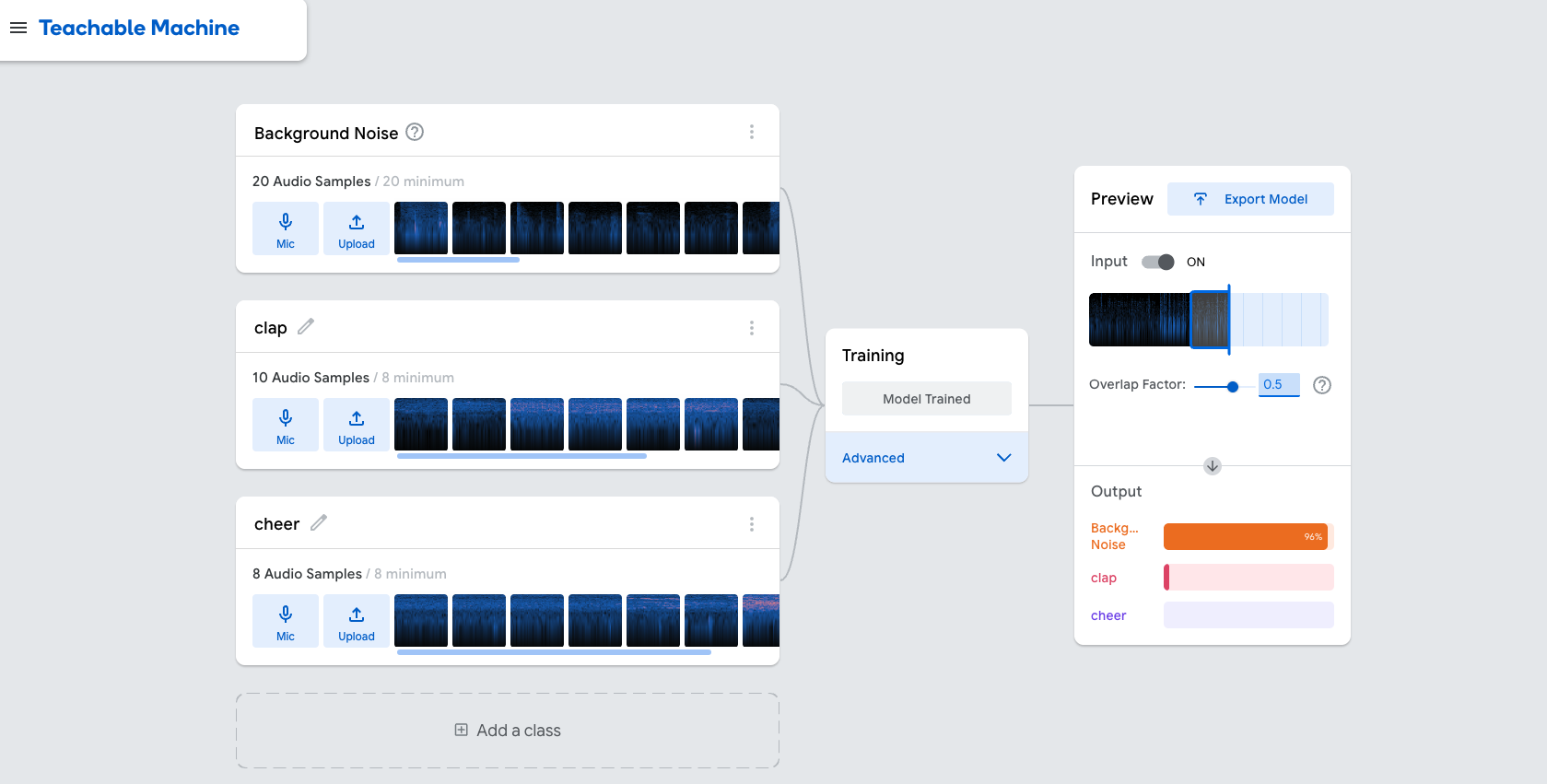Screen dimensions: 1547x784
Task: Rename the clap class with pencil icon
Action: click(x=306, y=326)
